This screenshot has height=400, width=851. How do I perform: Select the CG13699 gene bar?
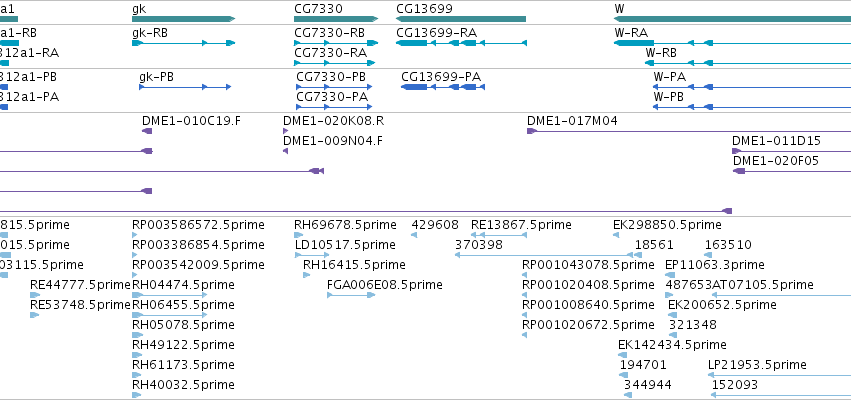click(x=461, y=19)
